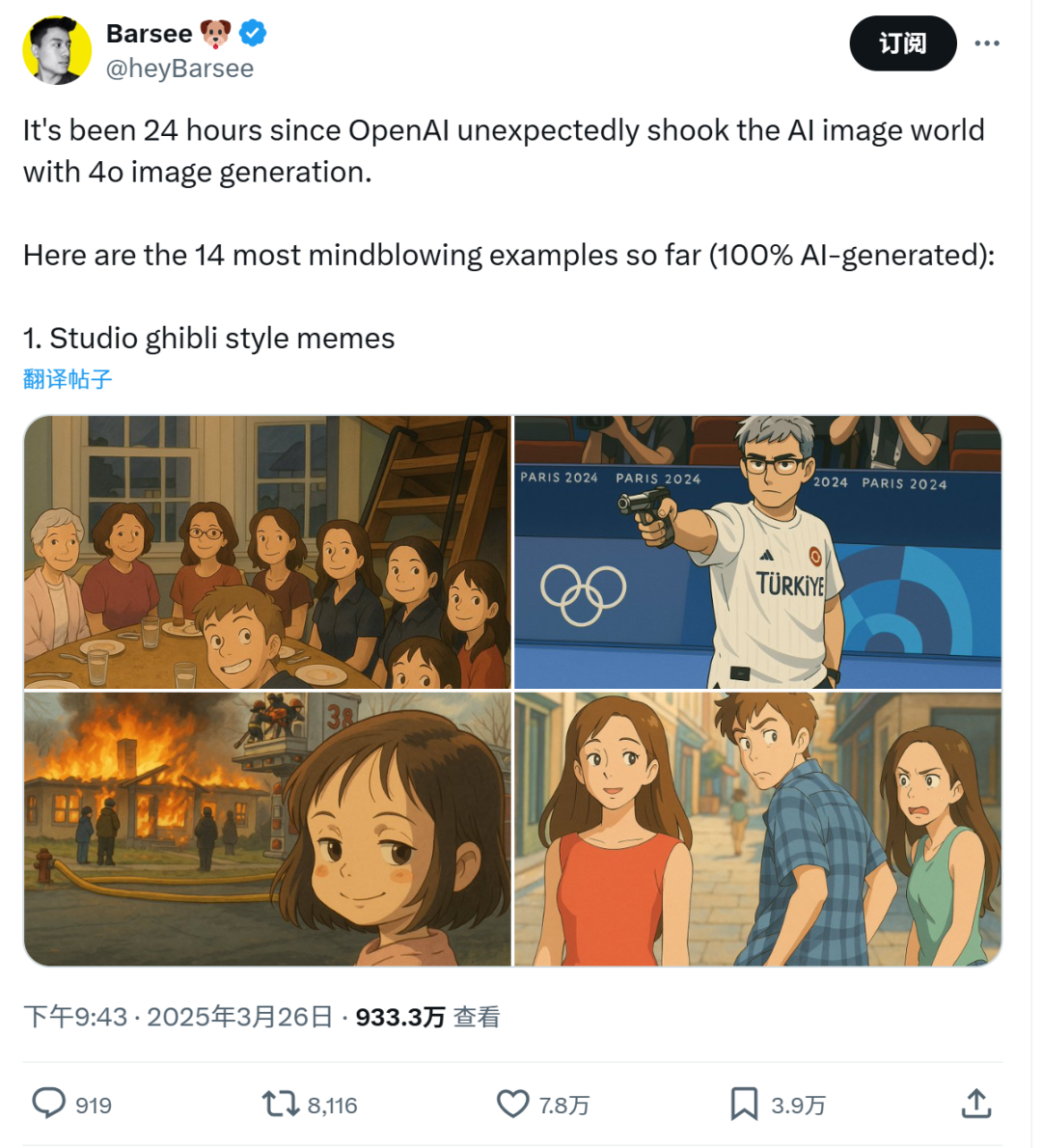Click the blue verified badge
The height and width of the screenshot is (1148, 1042).
point(253,33)
